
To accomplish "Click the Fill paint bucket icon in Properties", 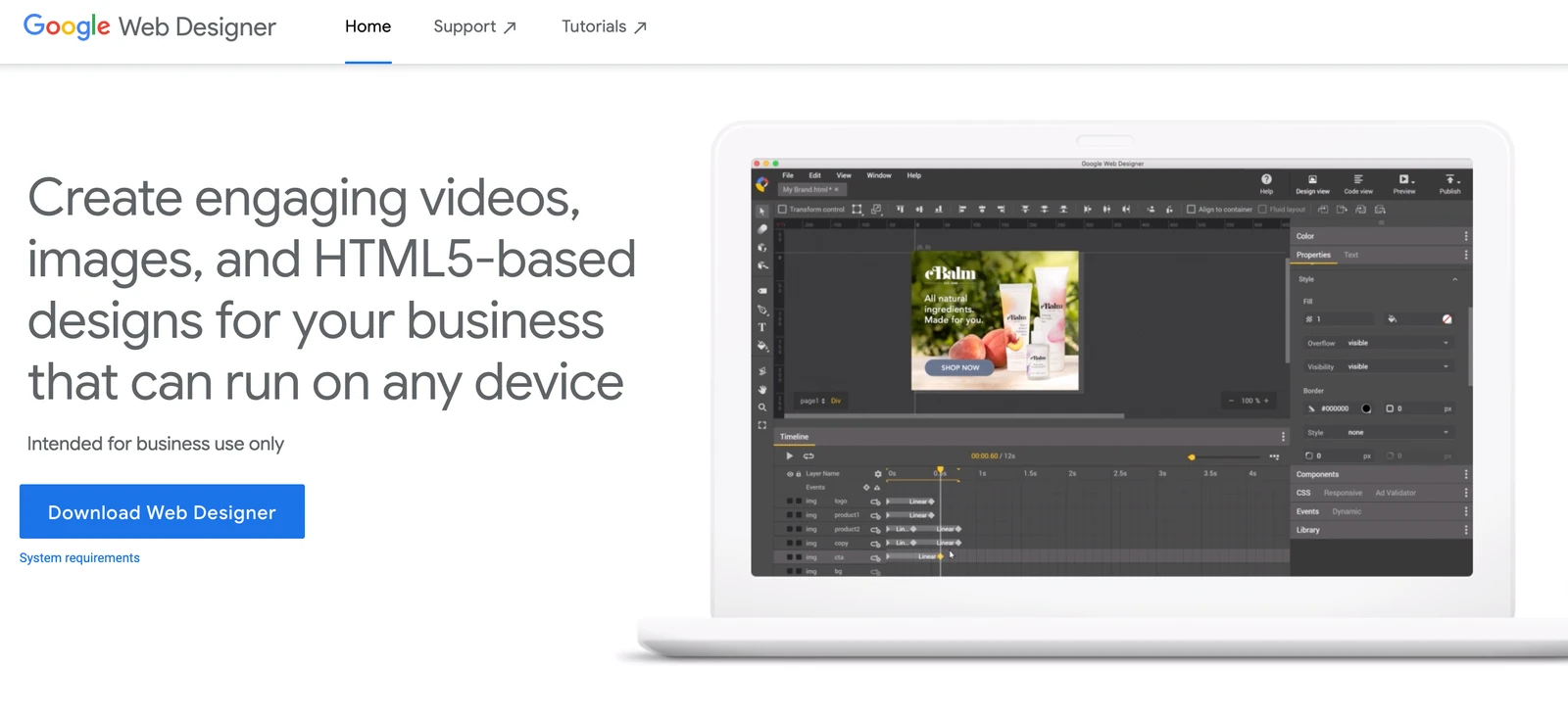I will (x=1393, y=319).
